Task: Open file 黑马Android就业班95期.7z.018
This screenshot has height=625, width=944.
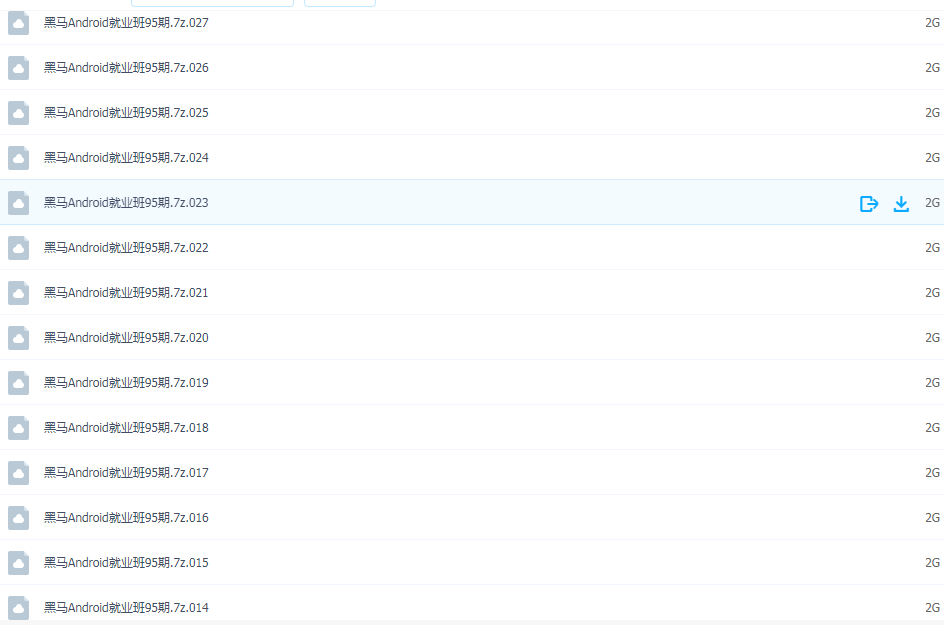Action: [x=126, y=428]
